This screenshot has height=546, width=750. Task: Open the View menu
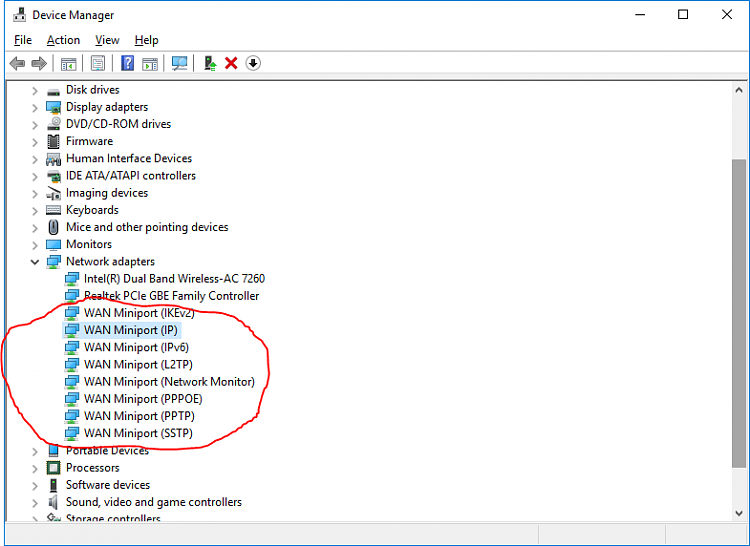click(107, 40)
